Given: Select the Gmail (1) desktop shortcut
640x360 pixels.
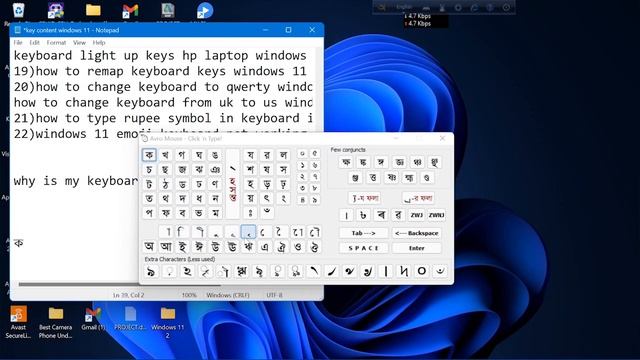Looking at the screenshot, I should click(93, 319).
